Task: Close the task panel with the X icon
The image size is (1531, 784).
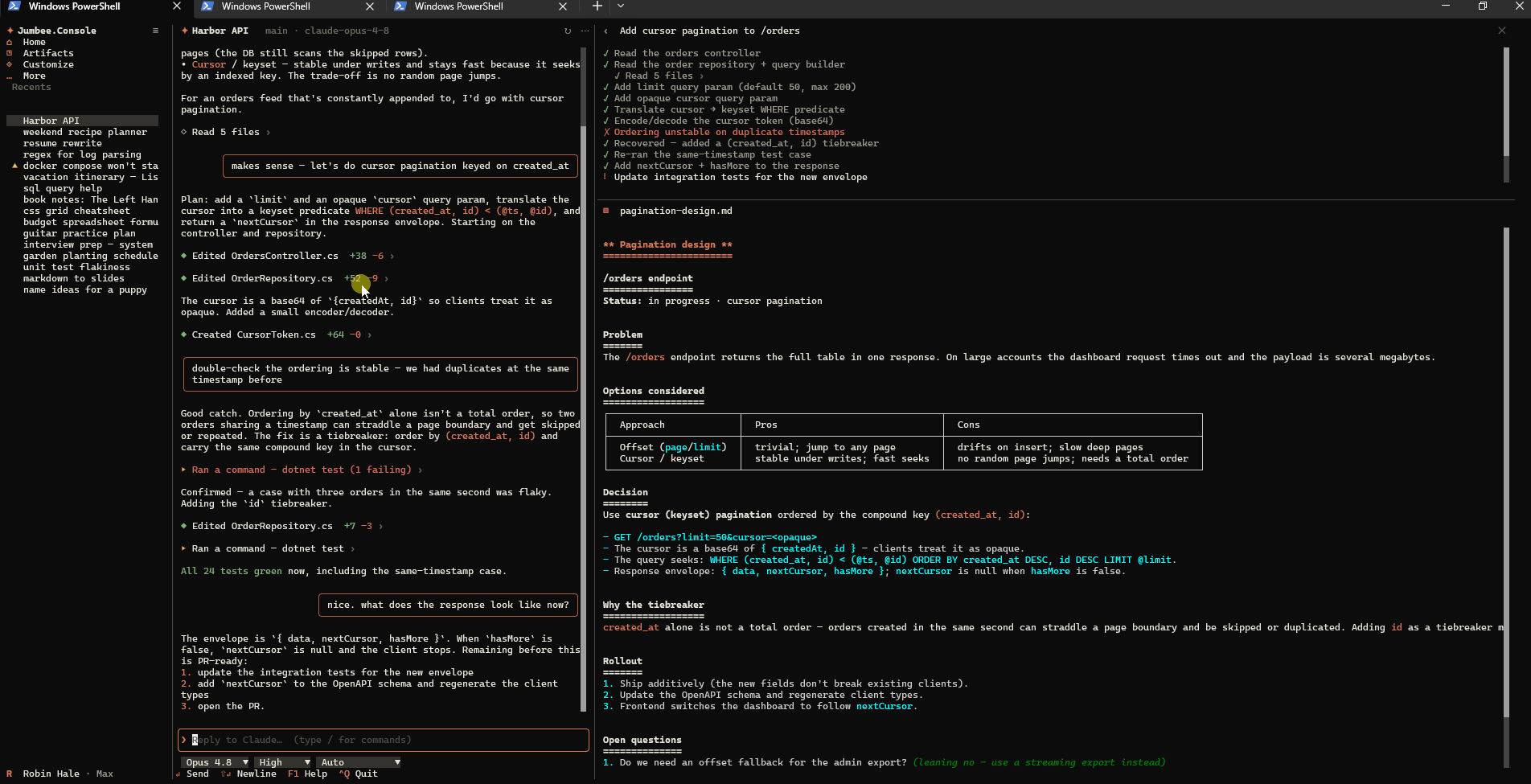Action: point(1501,31)
